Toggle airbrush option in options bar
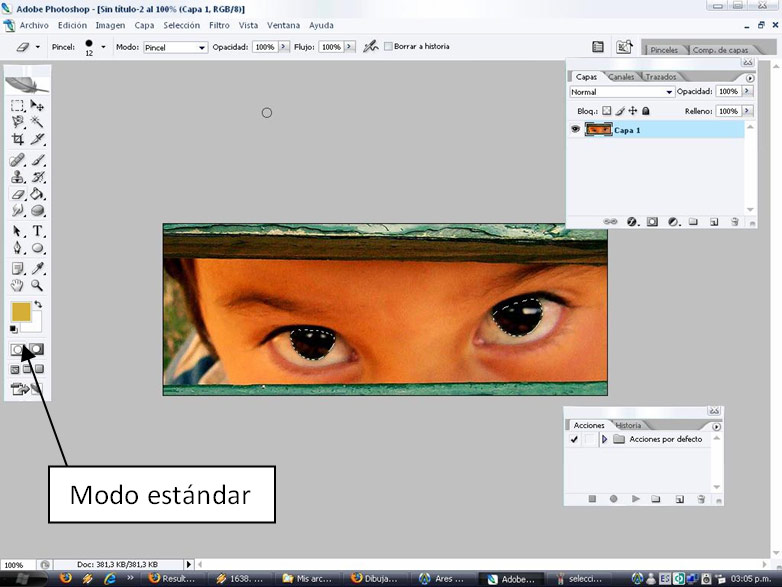This screenshot has height=587, width=782. pos(371,46)
